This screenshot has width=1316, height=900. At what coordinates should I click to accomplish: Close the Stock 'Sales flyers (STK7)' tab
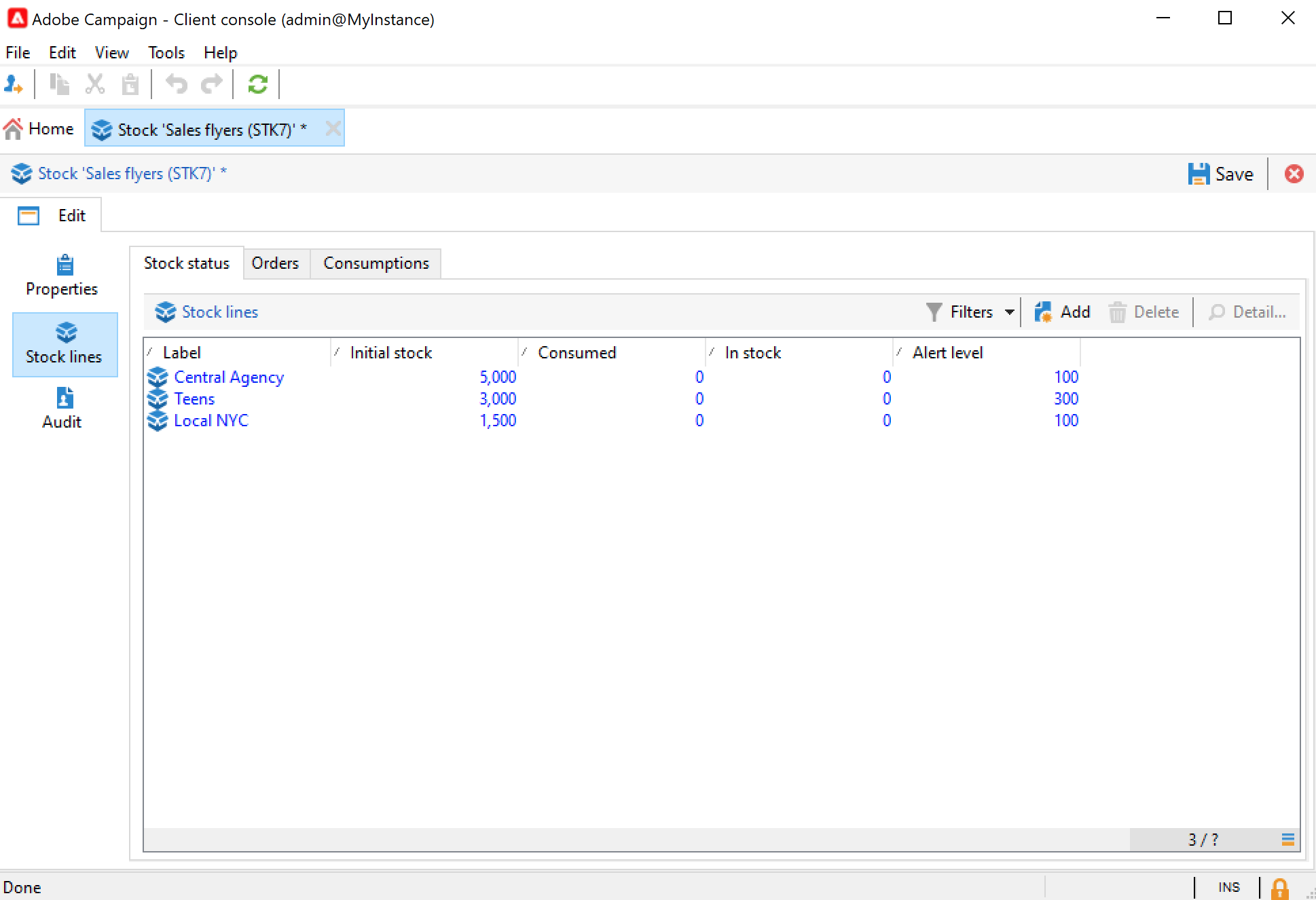[x=333, y=128]
